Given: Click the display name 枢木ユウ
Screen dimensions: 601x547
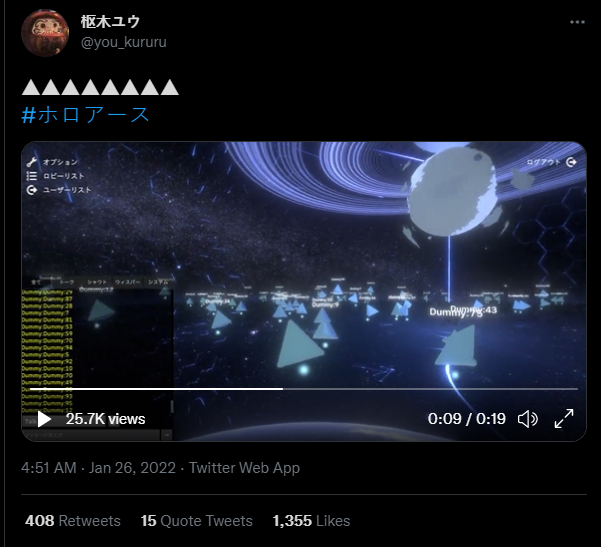Looking at the screenshot, I should tap(110, 21).
